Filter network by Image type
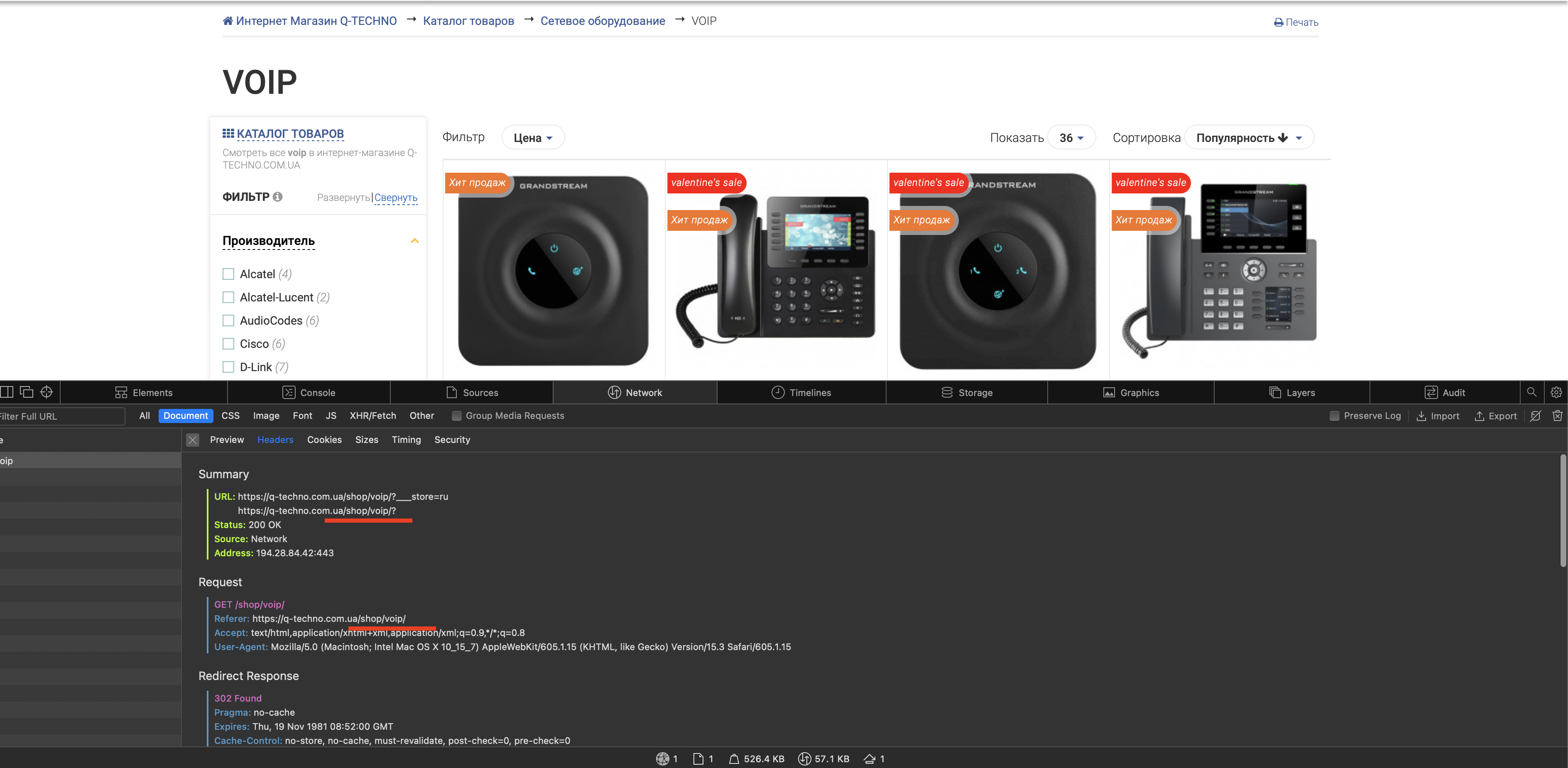This screenshot has height=768, width=1568. point(266,416)
